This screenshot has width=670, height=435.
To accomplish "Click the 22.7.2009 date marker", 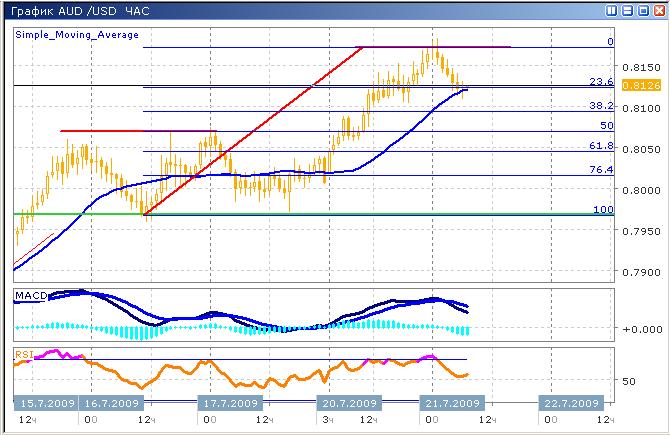I will [x=572, y=403].
